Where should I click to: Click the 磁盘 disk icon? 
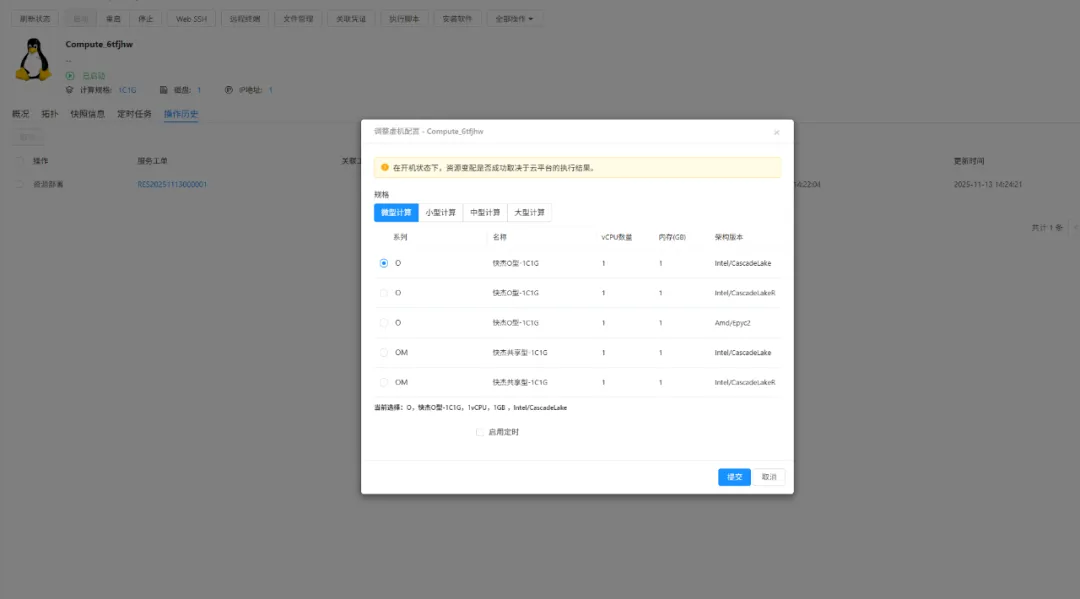click(x=164, y=90)
